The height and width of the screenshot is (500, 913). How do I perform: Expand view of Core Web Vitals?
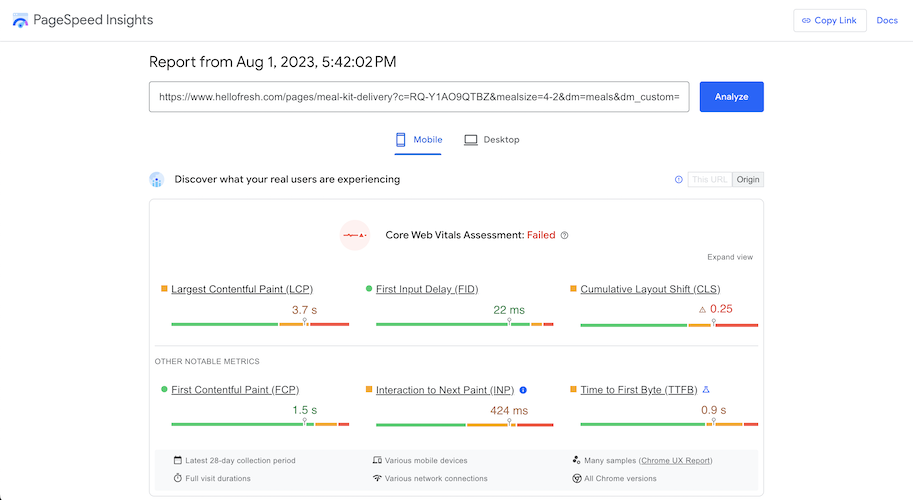(730, 257)
